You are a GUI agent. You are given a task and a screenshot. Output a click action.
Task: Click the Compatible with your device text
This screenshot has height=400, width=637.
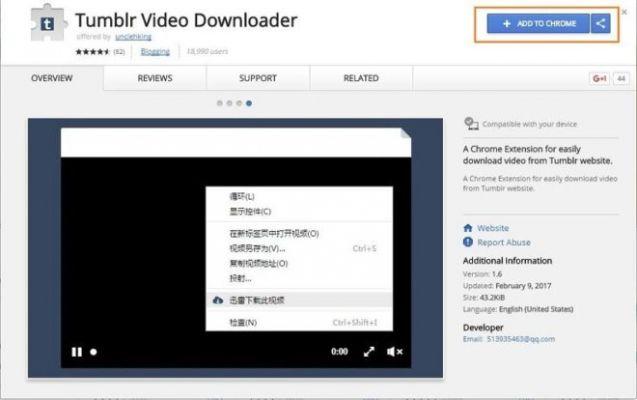pyautogui.click(x=530, y=124)
